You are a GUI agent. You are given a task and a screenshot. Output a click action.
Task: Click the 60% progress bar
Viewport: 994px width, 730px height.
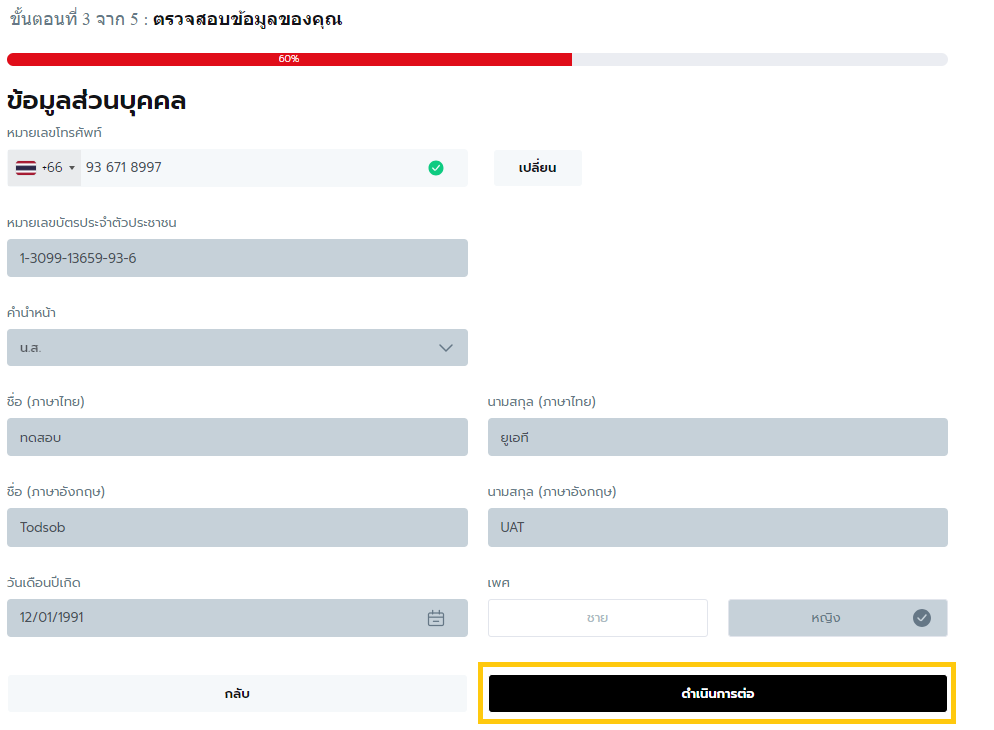(x=477, y=59)
